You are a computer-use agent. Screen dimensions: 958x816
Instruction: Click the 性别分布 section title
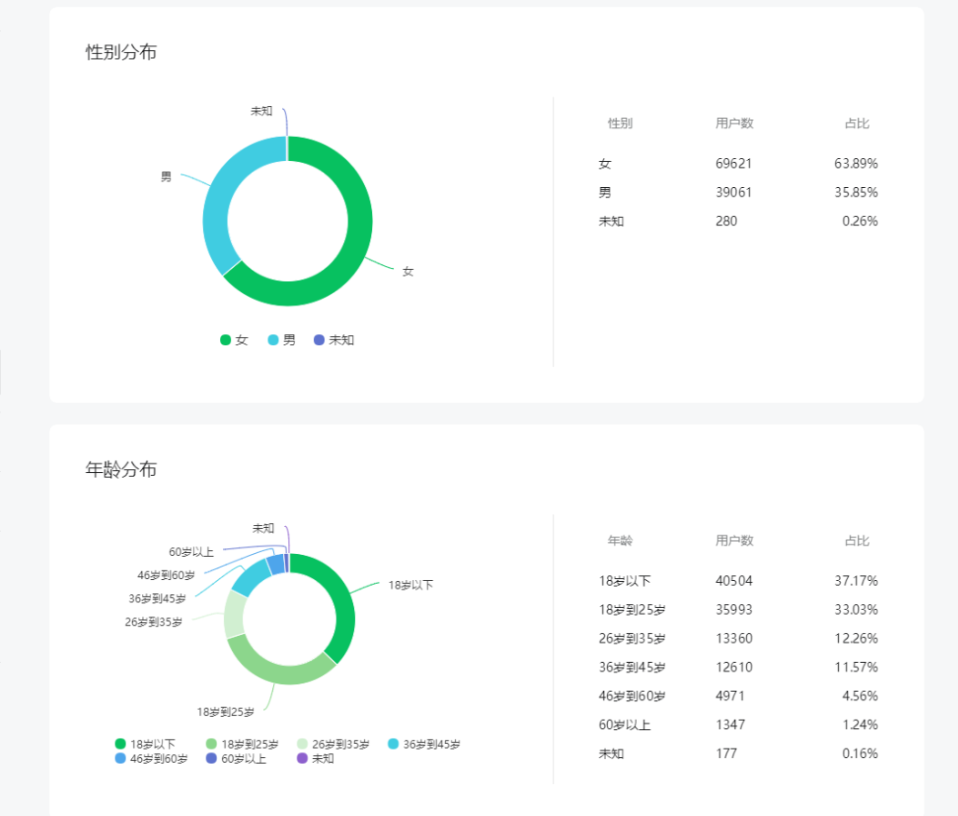(121, 53)
